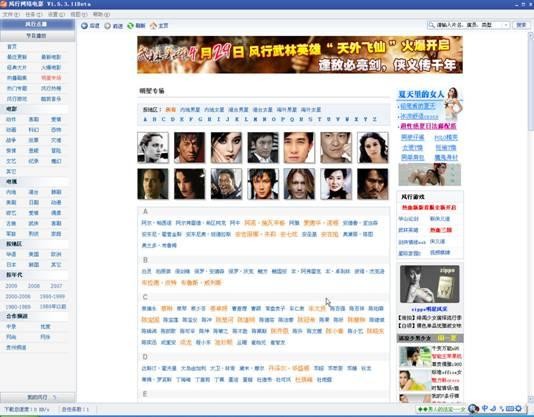Open the search box dropdown arrow

point(506,25)
